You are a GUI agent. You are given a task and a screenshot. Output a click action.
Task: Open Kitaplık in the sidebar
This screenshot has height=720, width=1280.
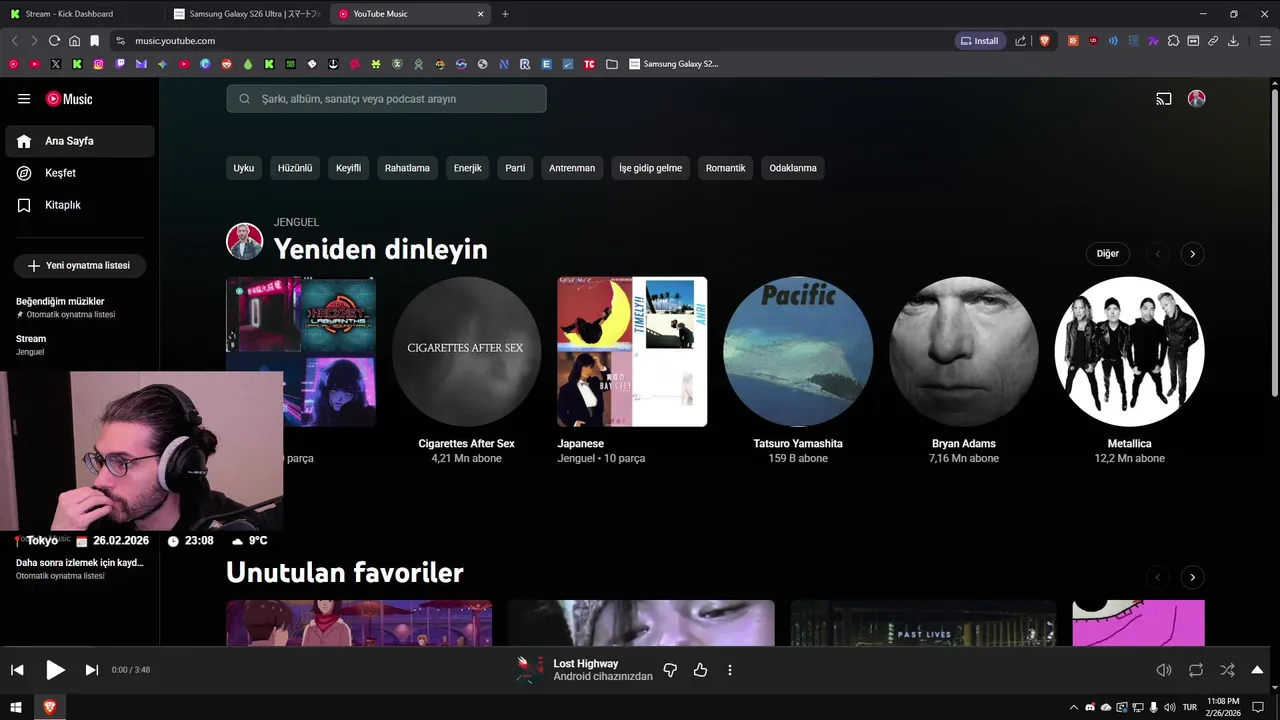pos(80,205)
